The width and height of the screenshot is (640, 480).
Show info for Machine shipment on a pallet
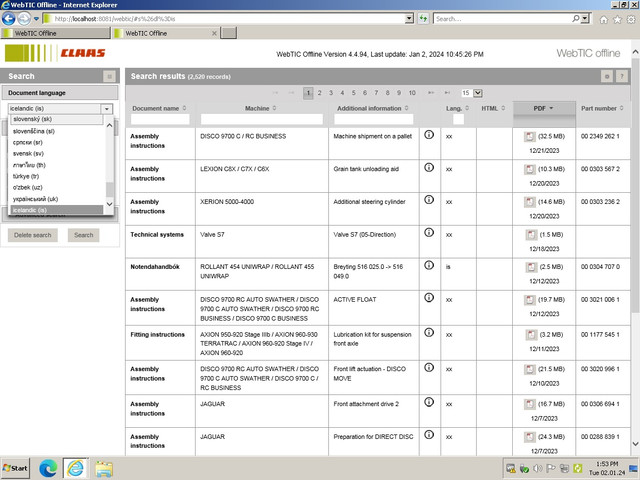(429, 134)
